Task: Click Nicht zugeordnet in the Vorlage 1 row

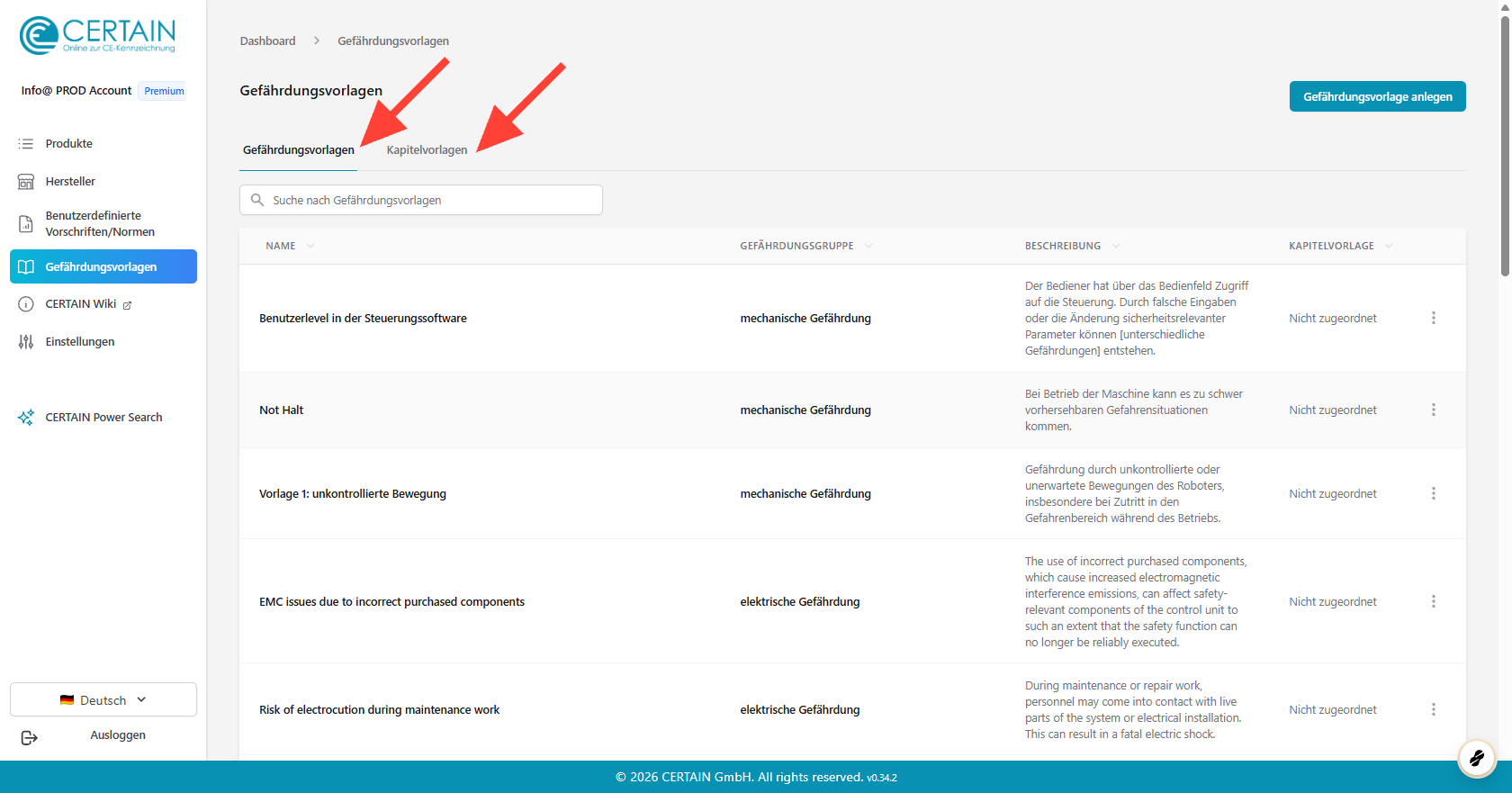Action: click(x=1333, y=494)
